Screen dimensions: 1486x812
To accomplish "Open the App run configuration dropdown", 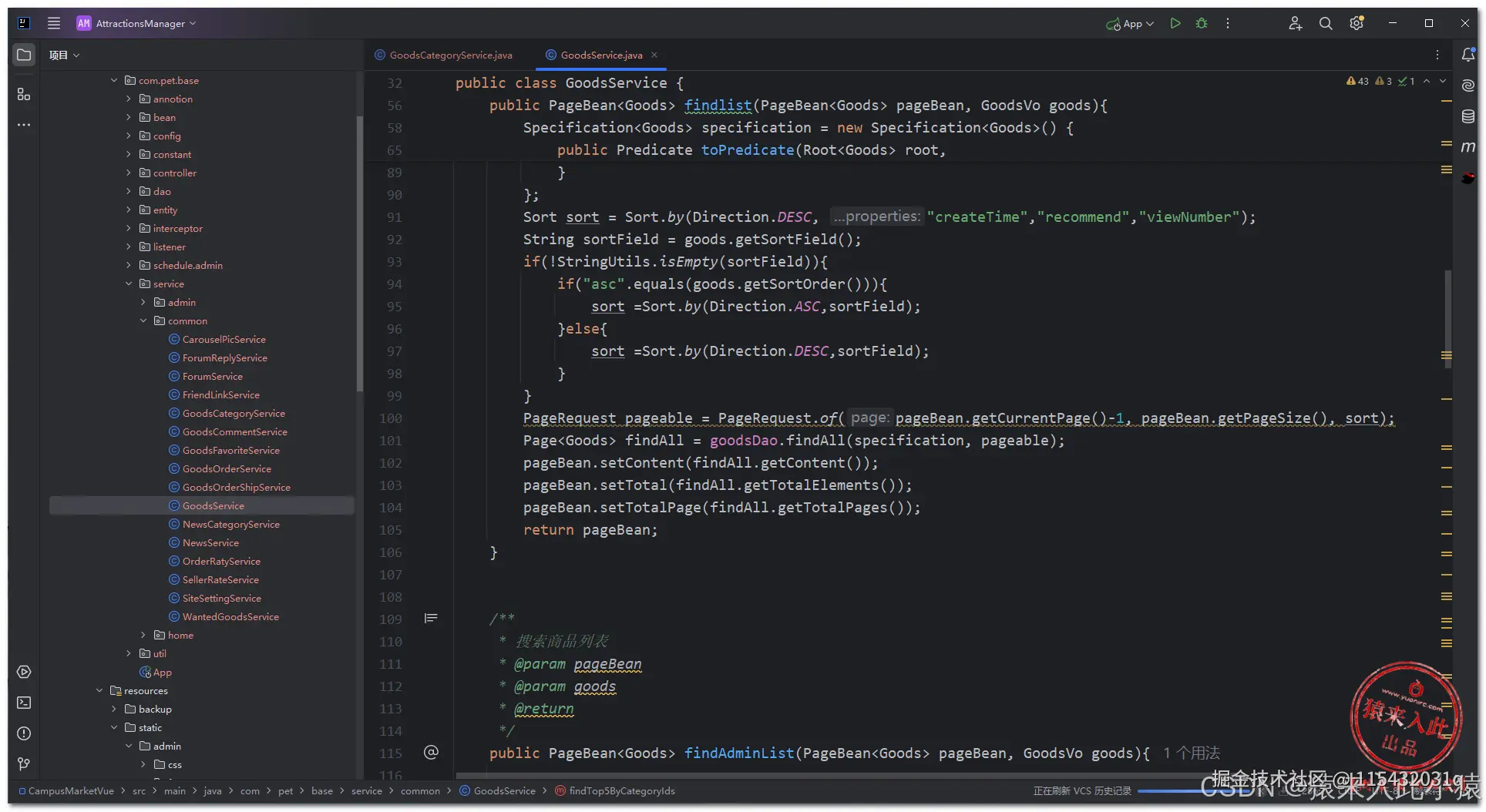I will 1129,24.
